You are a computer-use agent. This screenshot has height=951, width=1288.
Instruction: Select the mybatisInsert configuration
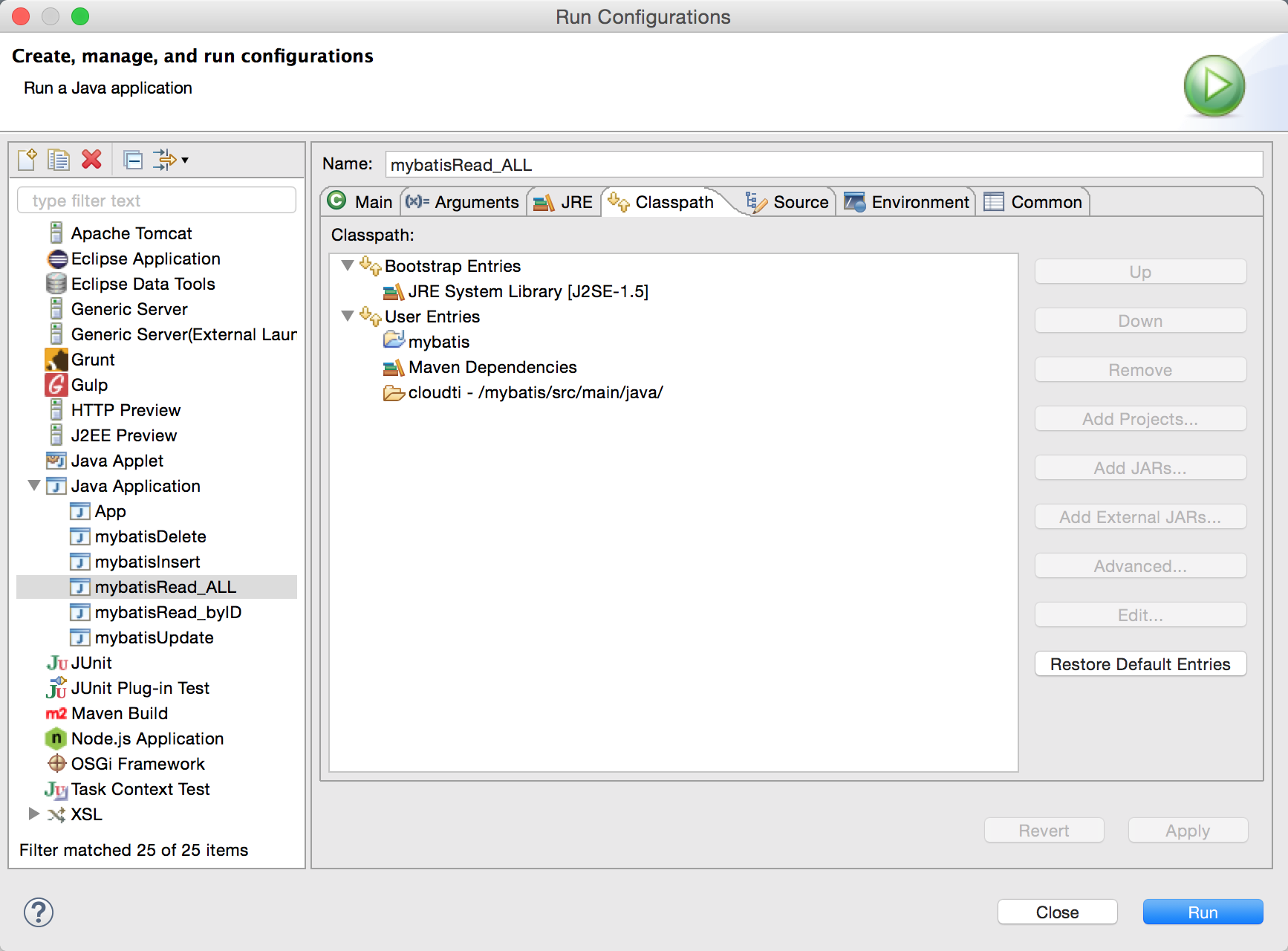click(x=148, y=562)
